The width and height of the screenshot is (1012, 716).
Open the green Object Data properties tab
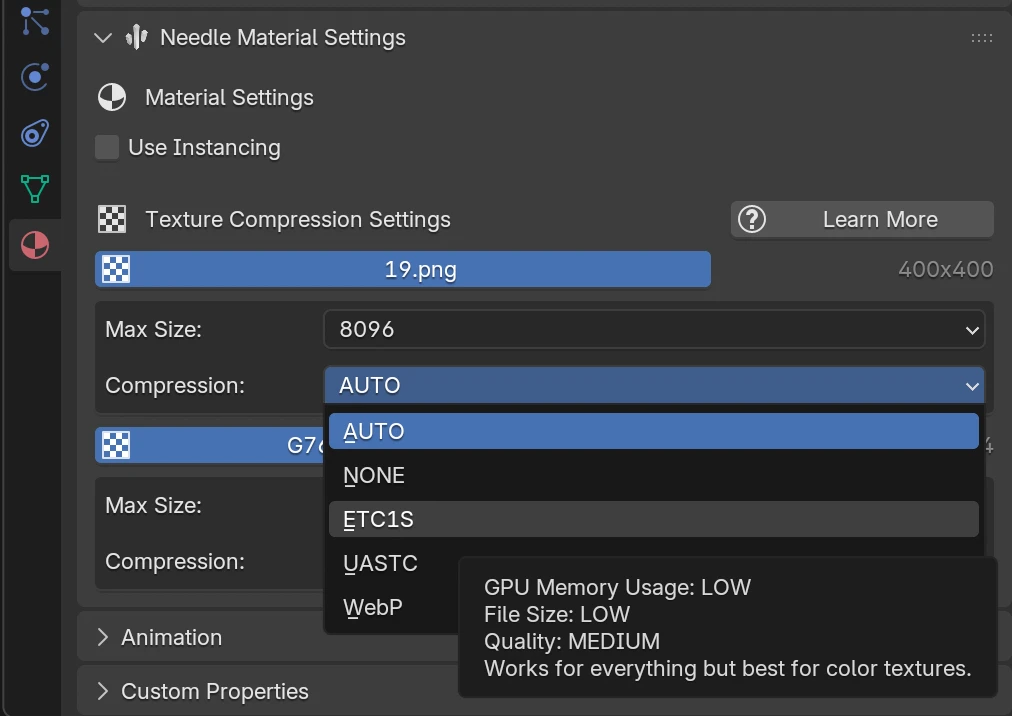tap(35, 189)
